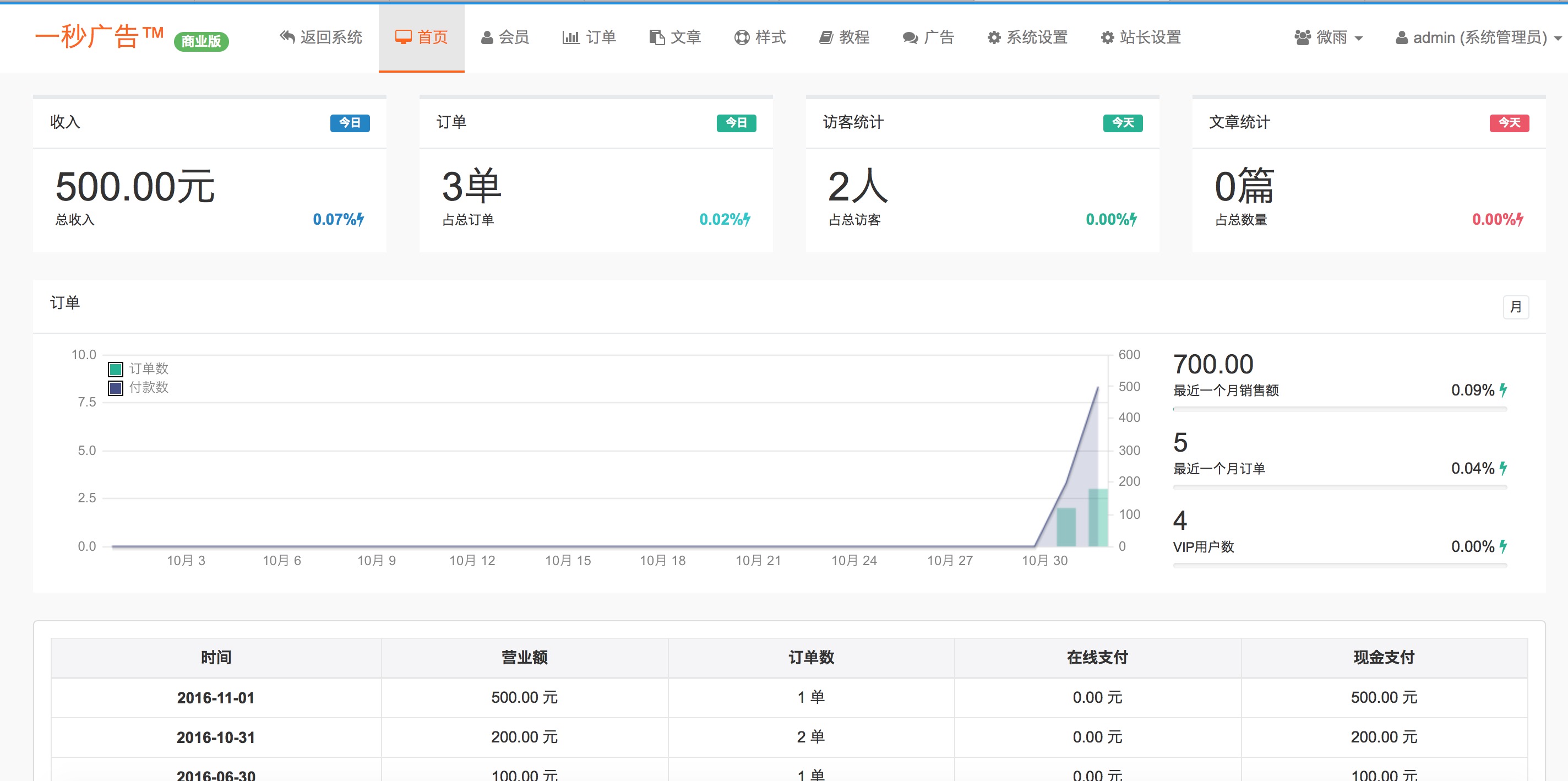Click the lightning bolt next to 0.02%
Viewport: 1568px width, 781px height.
(x=747, y=219)
